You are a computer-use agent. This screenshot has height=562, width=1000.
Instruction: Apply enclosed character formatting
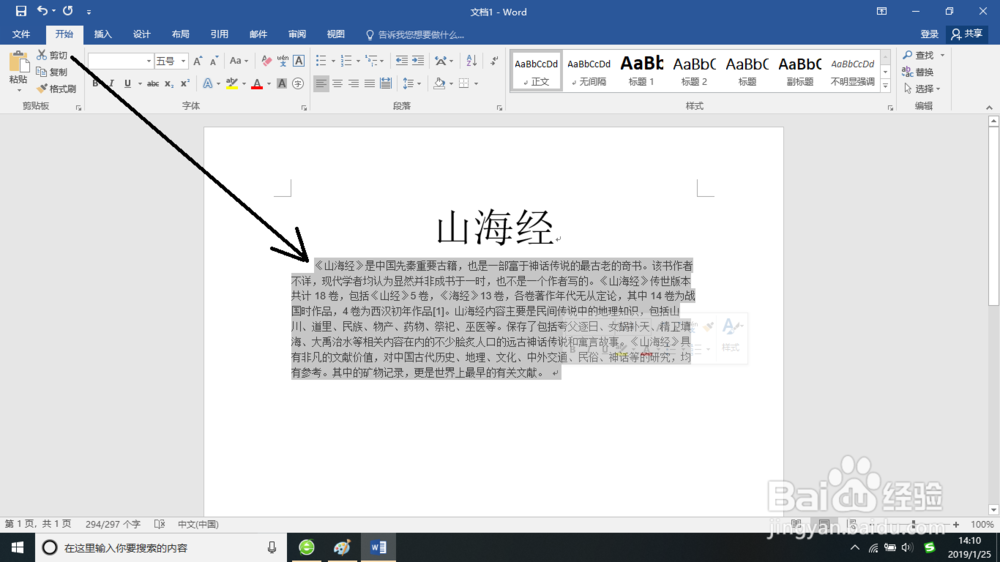click(298, 84)
